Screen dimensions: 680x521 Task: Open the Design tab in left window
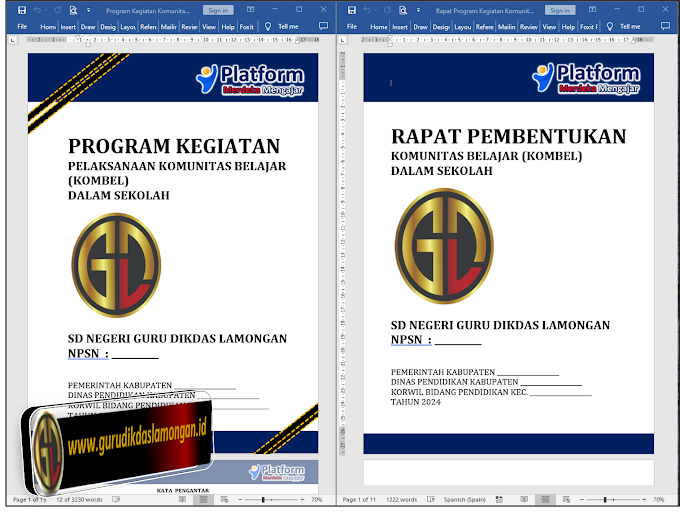[x=108, y=27]
